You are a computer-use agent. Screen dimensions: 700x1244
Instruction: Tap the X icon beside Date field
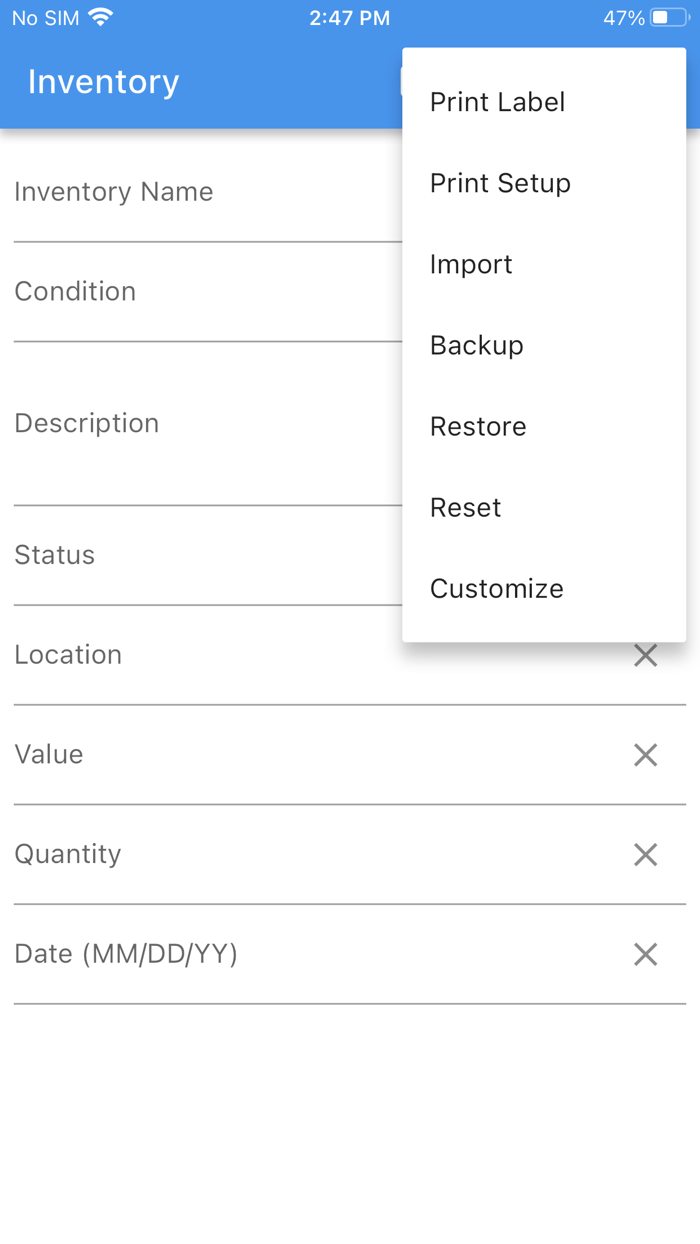tap(645, 955)
